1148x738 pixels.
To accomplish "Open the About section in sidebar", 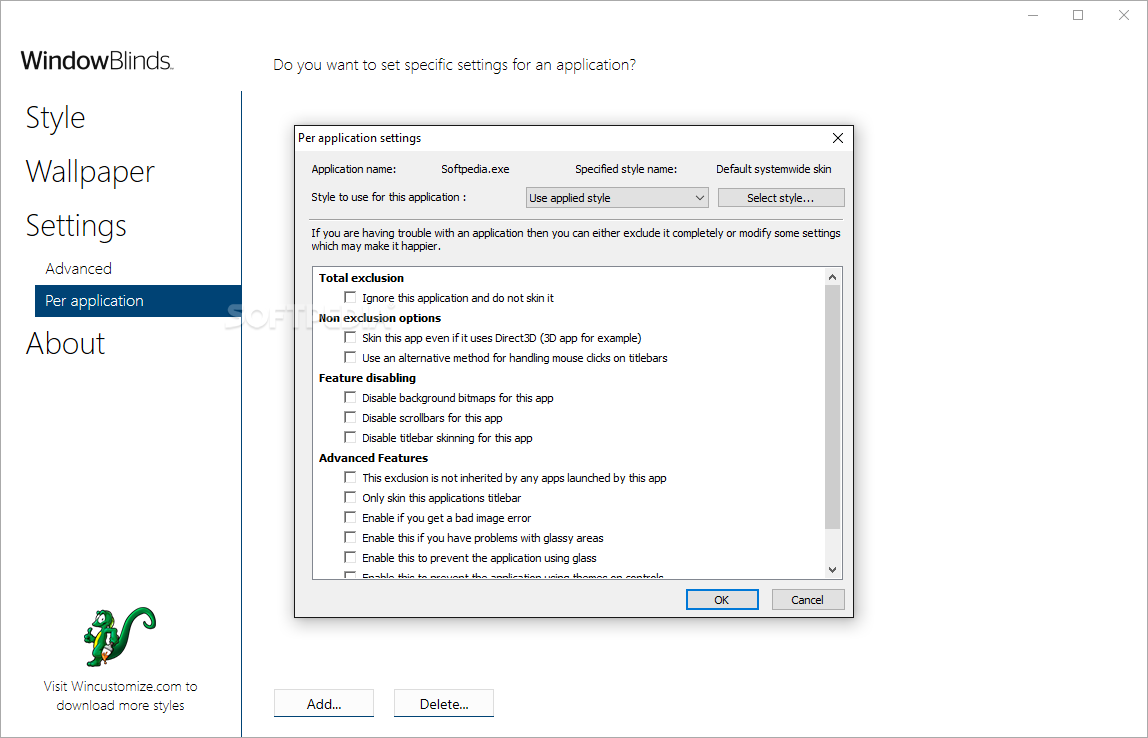I will click(x=65, y=343).
